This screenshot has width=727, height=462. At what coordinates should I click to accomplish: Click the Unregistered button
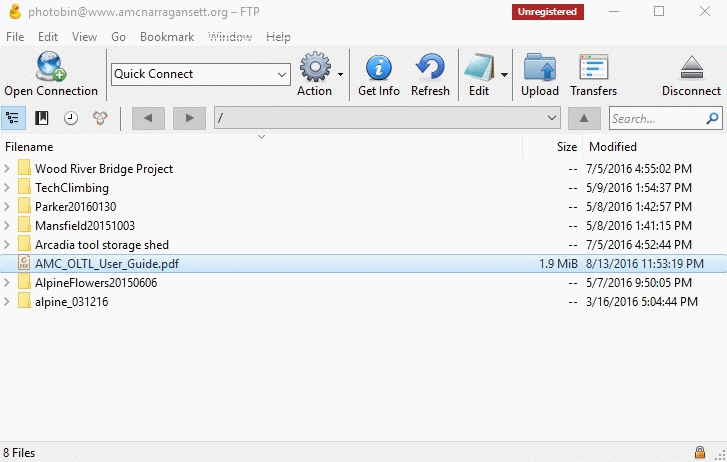[x=547, y=12]
